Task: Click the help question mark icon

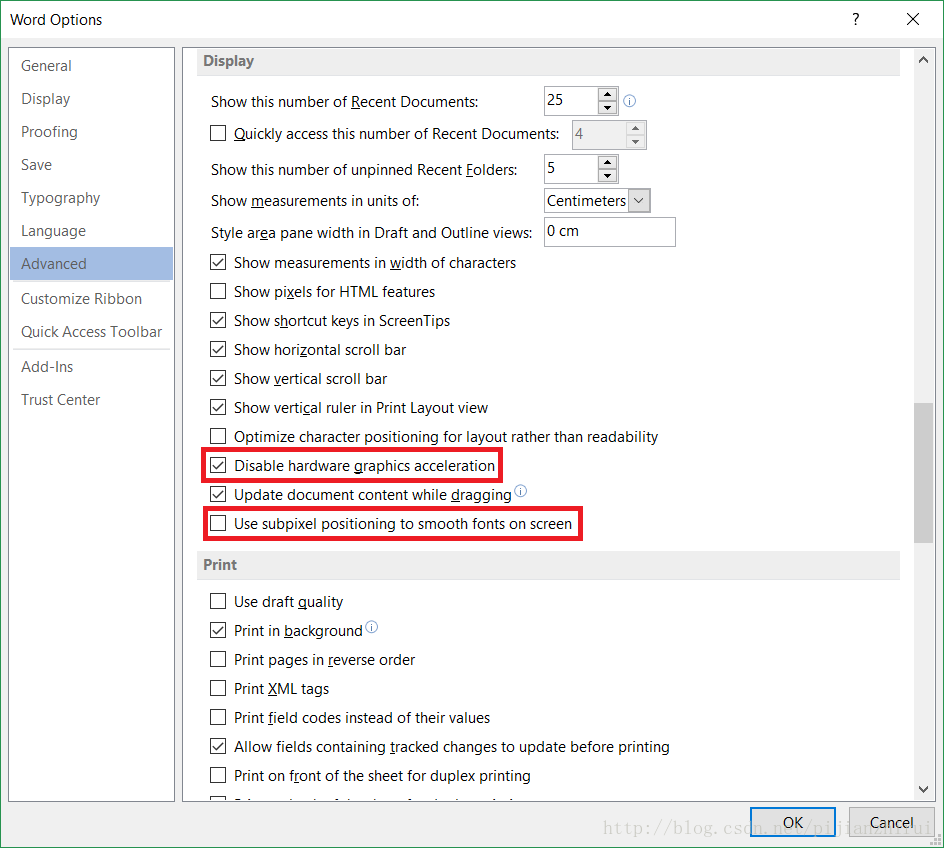Action: [x=856, y=19]
